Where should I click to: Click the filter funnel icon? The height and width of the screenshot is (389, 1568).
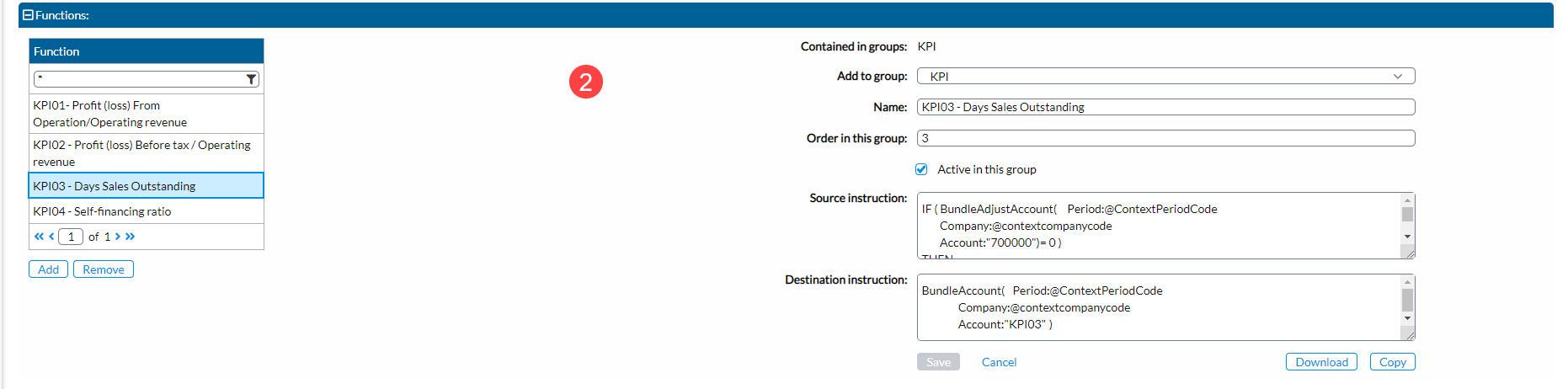tap(251, 79)
